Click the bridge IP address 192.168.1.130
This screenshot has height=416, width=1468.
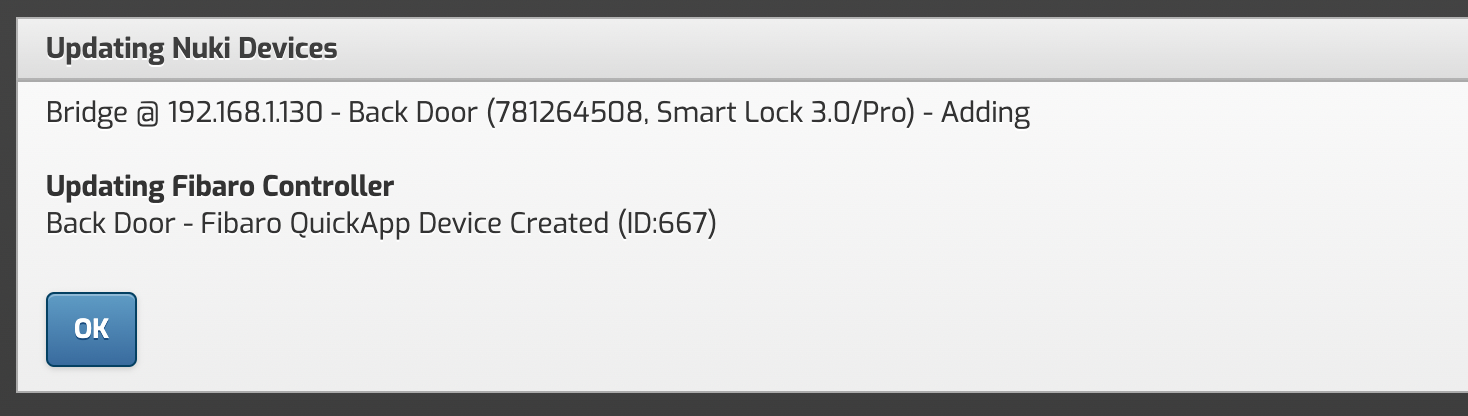[x=245, y=112]
